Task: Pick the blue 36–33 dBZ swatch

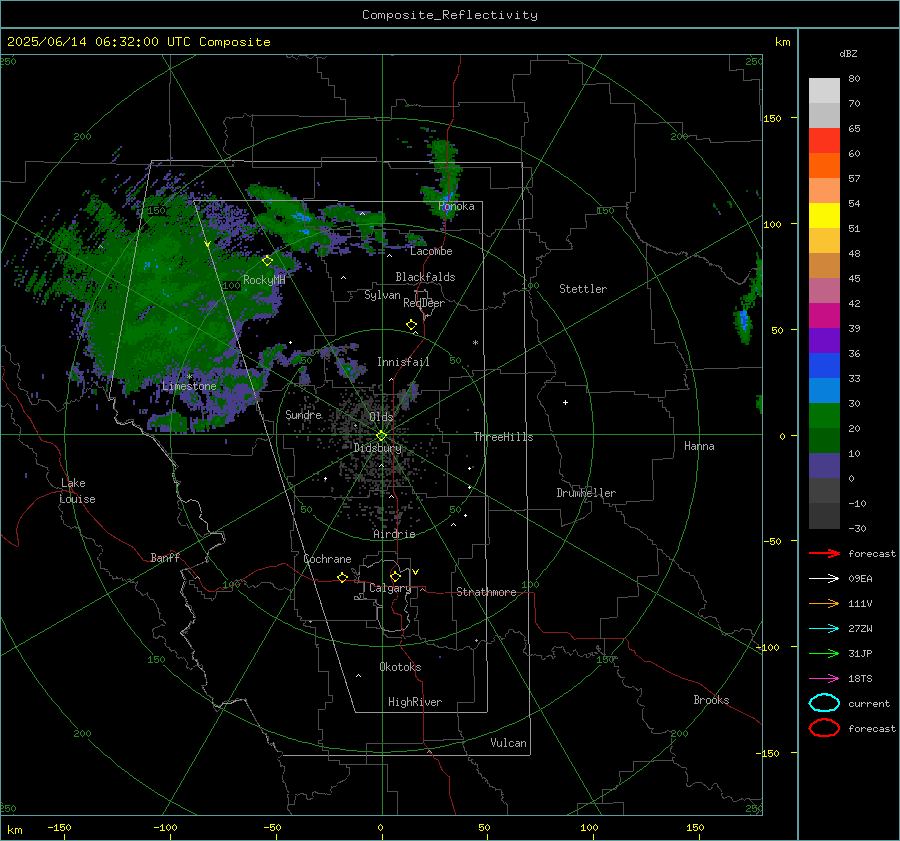Action: [824, 366]
